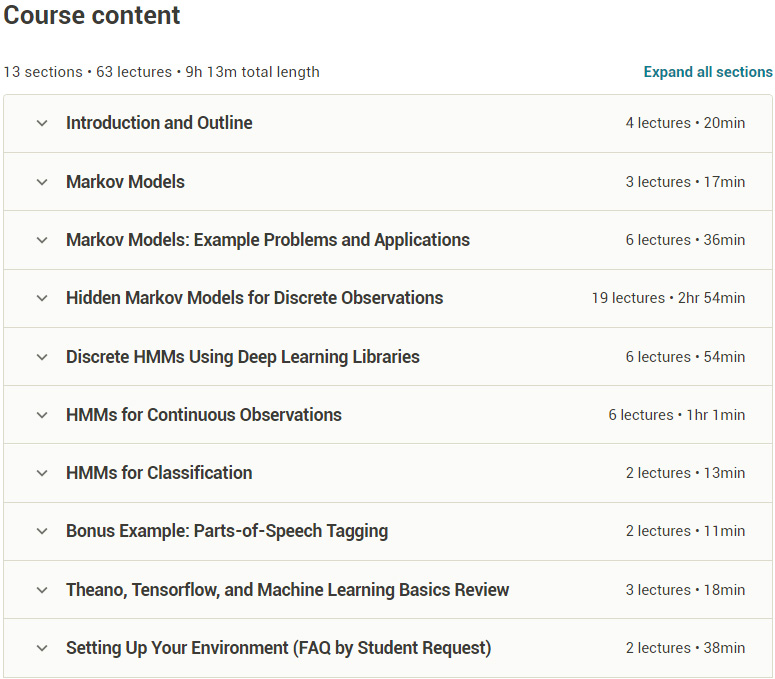Screen dimensions: 775x679
Task: Click Expand all sections link
Action: click(708, 72)
